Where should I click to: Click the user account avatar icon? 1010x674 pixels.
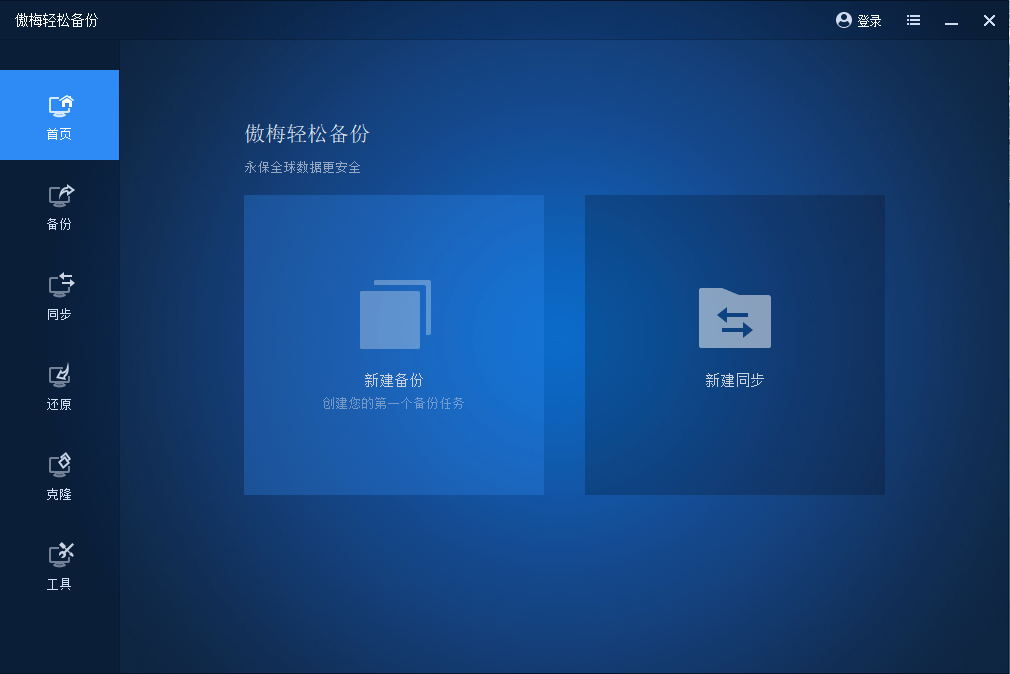[x=844, y=20]
